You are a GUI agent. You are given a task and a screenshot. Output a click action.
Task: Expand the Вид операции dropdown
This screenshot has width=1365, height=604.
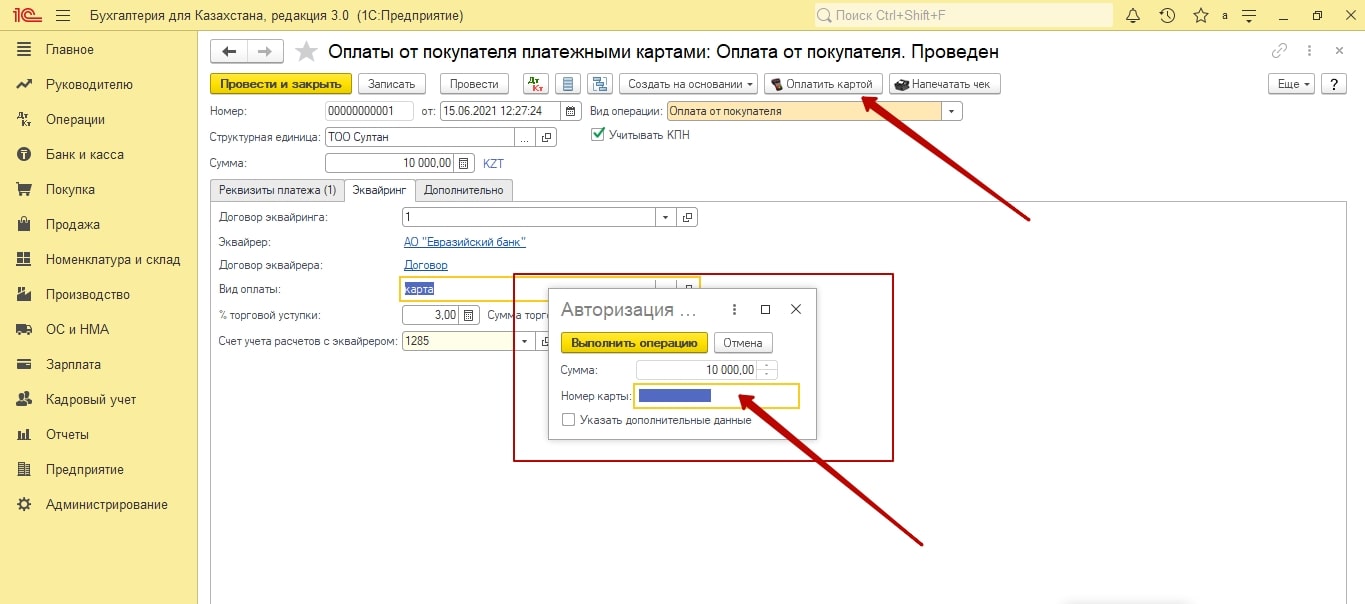pyautogui.click(x=952, y=111)
